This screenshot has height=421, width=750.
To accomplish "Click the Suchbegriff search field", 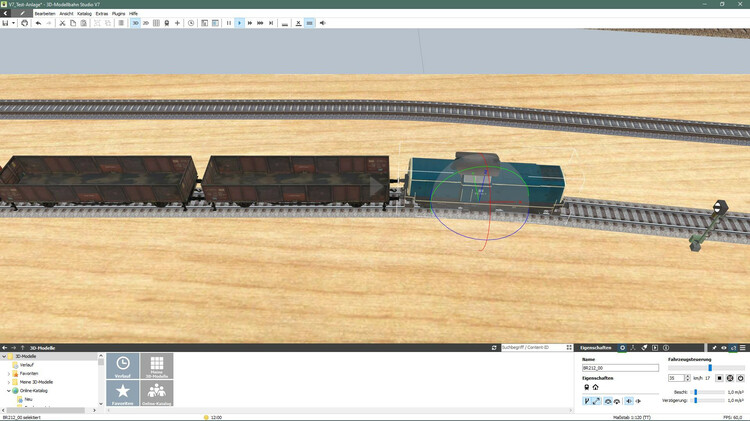I will click(x=533, y=348).
